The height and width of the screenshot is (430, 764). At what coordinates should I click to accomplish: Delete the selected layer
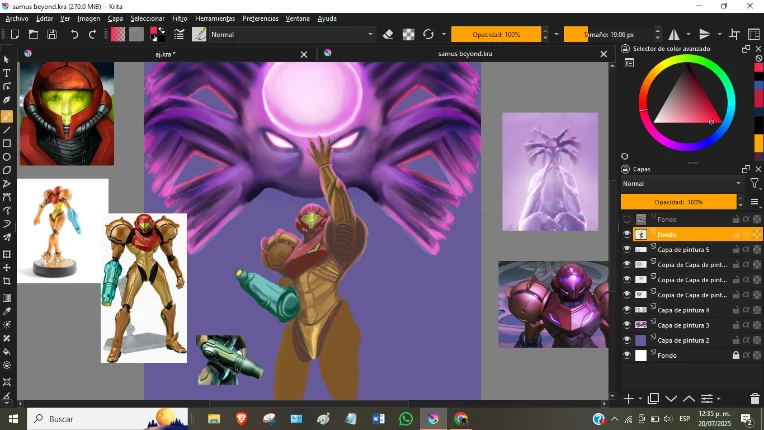tap(754, 399)
